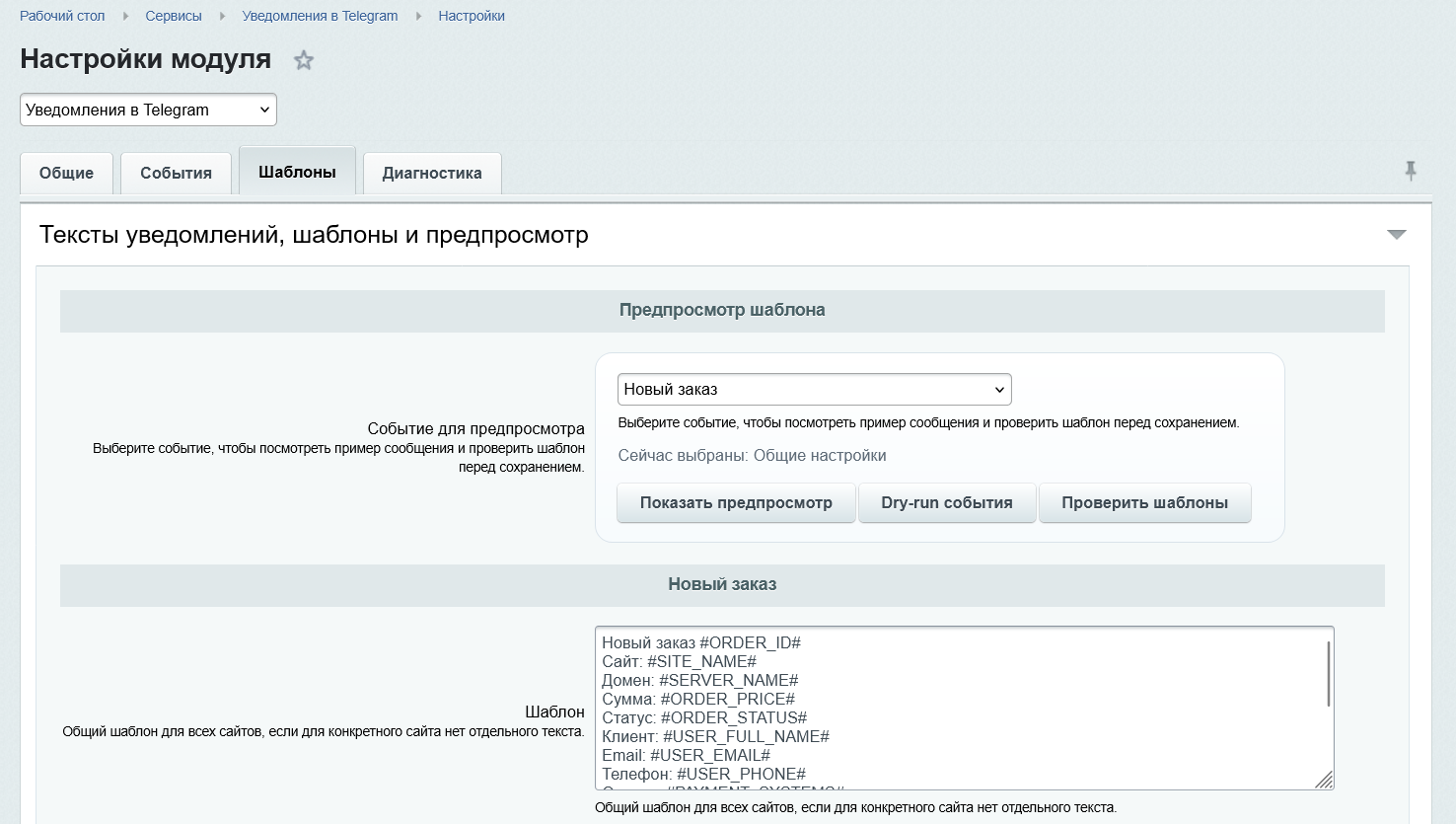Open Уведомления в Telegram breadcrumb link

pos(321,16)
